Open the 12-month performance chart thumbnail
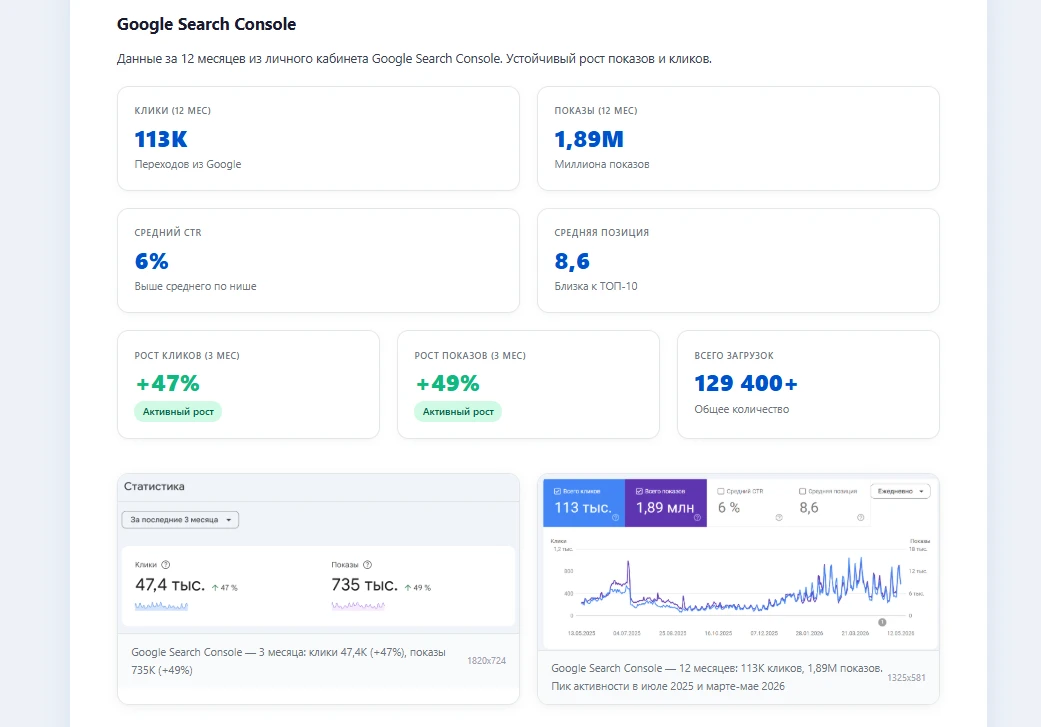Screen dimensions: 1041x727 point(738,563)
